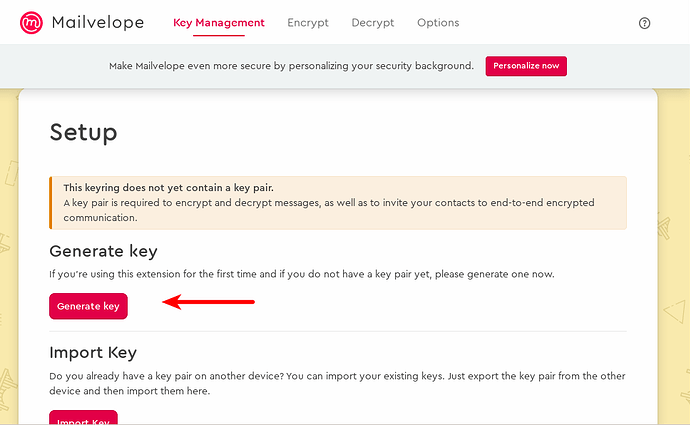Select the Setup heading text

click(83, 132)
